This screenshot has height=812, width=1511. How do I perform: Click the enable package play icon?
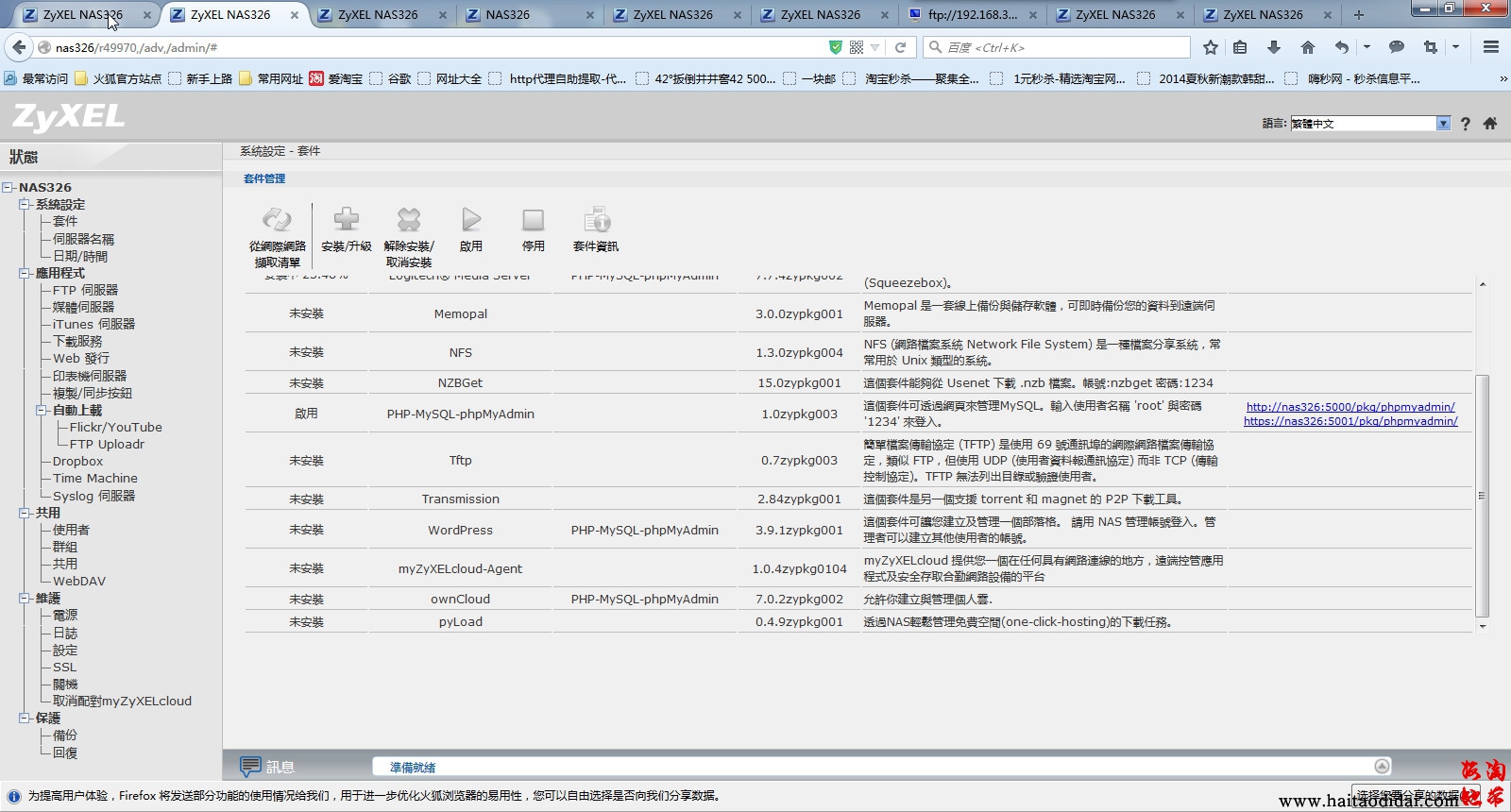(471, 221)
